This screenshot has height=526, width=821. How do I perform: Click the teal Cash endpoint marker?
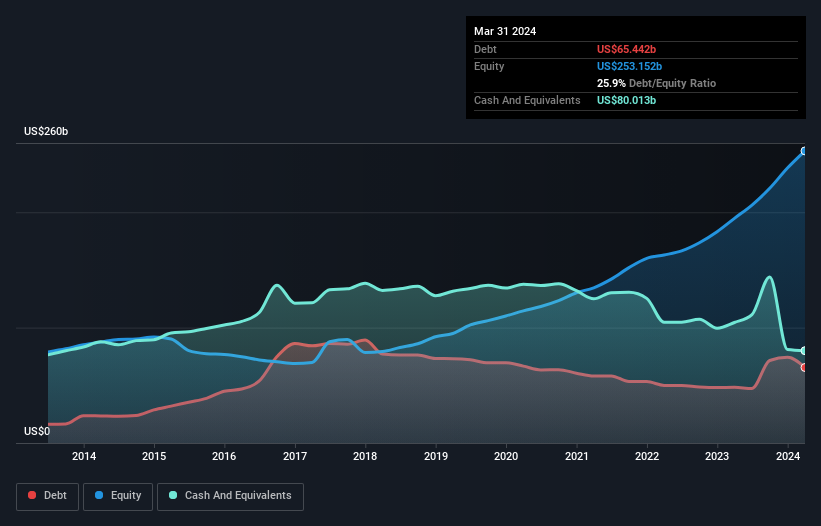804,351
